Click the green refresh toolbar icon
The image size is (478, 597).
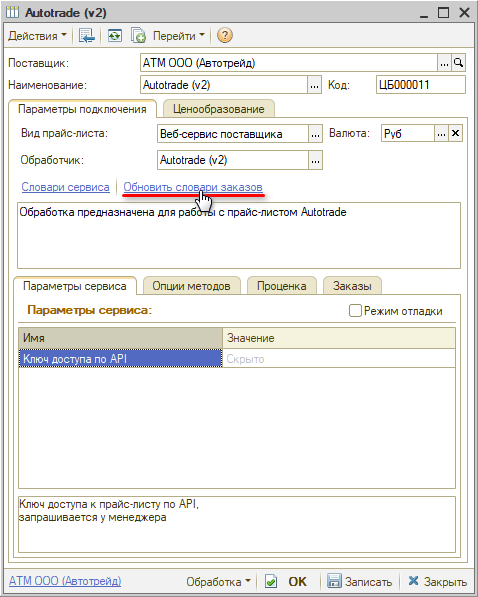[x=114, y=36]
